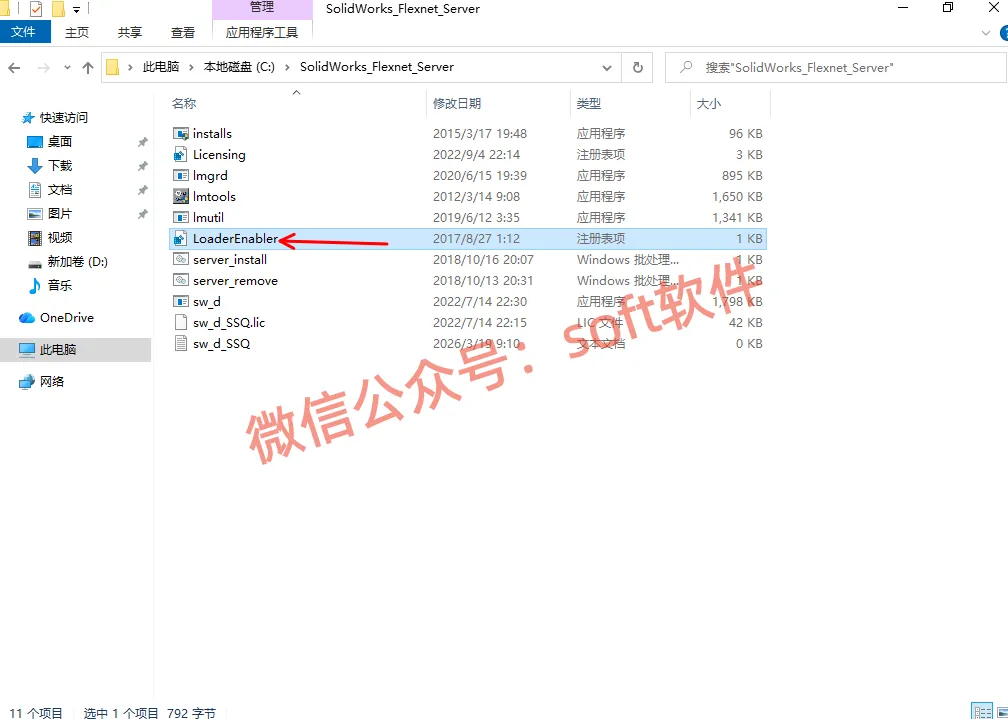Open recent locations dropdown arrow
1008x719 pixels.
click(68, 68)
